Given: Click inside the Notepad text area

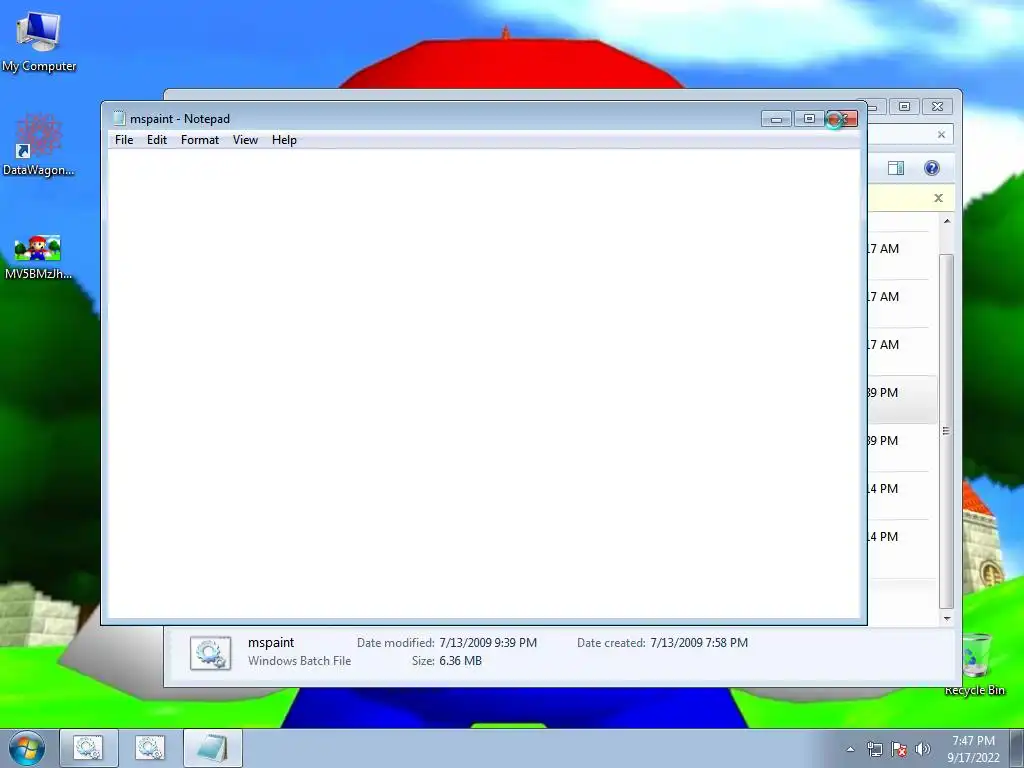Looking at the screenshot, I should point(484,383).
